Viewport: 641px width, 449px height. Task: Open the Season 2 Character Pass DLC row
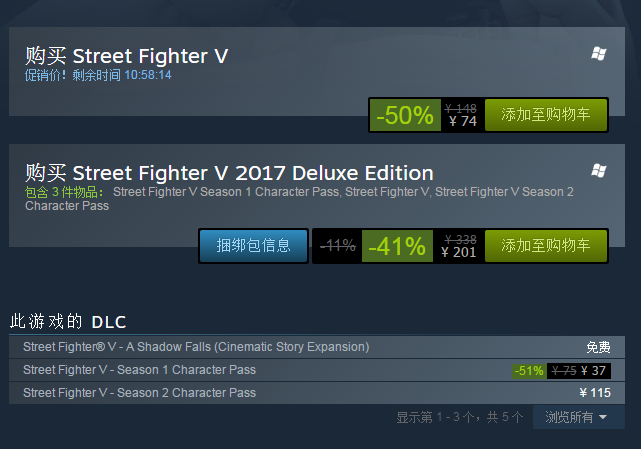(x=139, y=393)
